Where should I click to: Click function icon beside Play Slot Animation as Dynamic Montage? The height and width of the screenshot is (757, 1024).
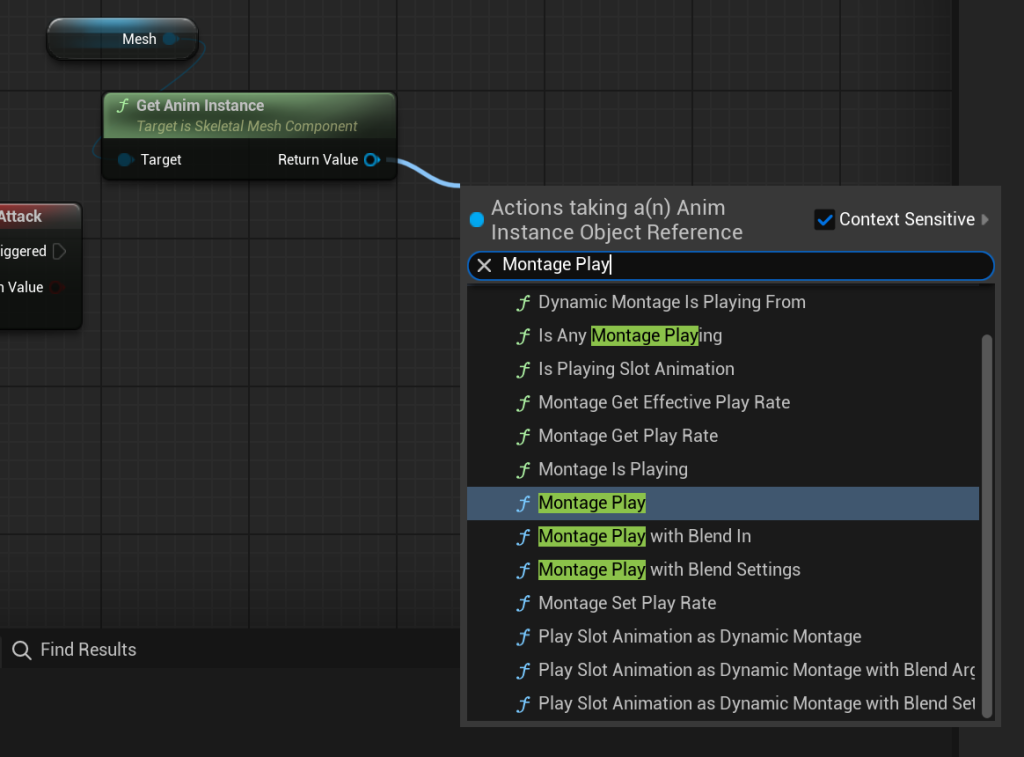tap(523, 637)
